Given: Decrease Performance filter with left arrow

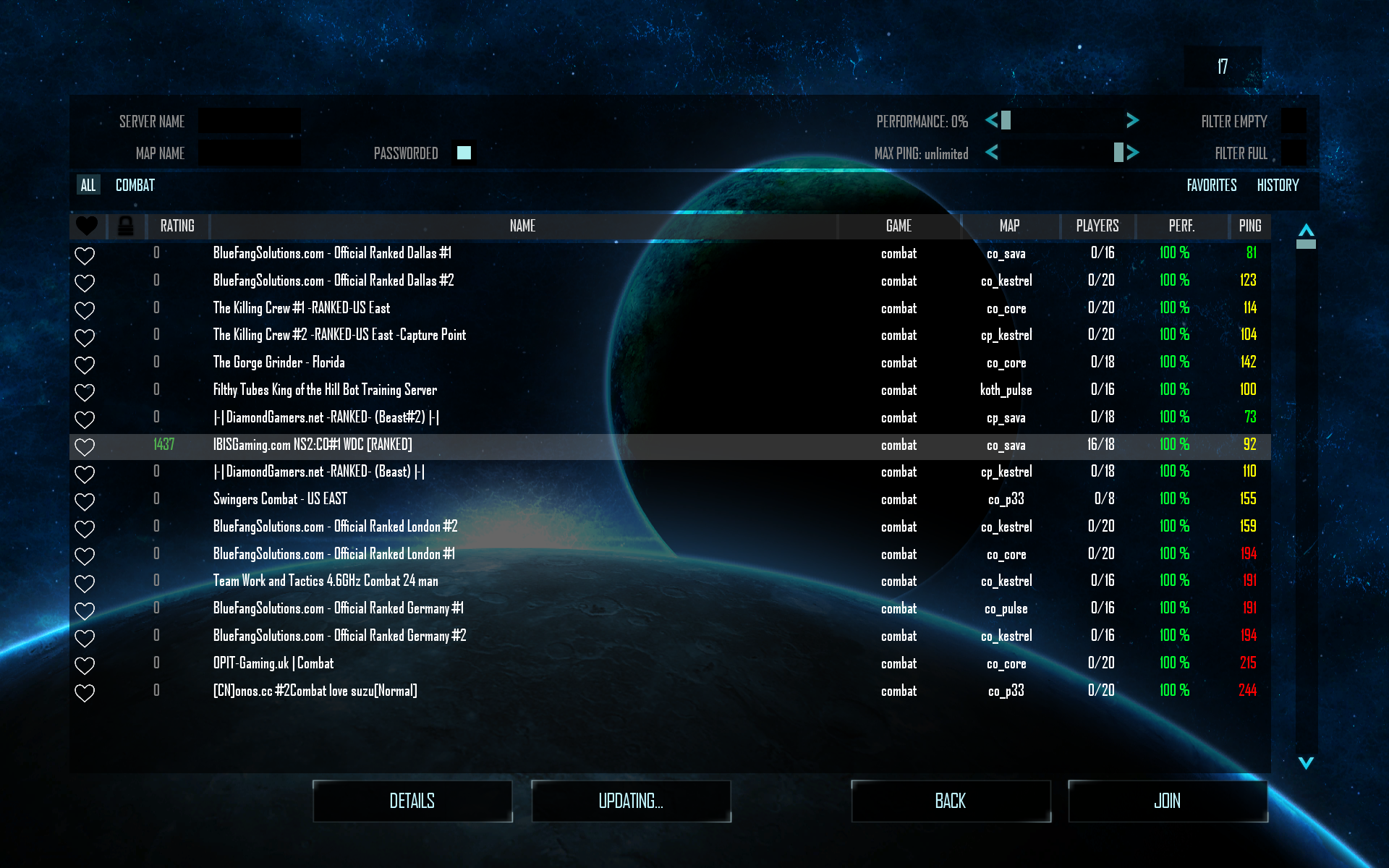Looking at the screenshot, I should coord(991,120).
